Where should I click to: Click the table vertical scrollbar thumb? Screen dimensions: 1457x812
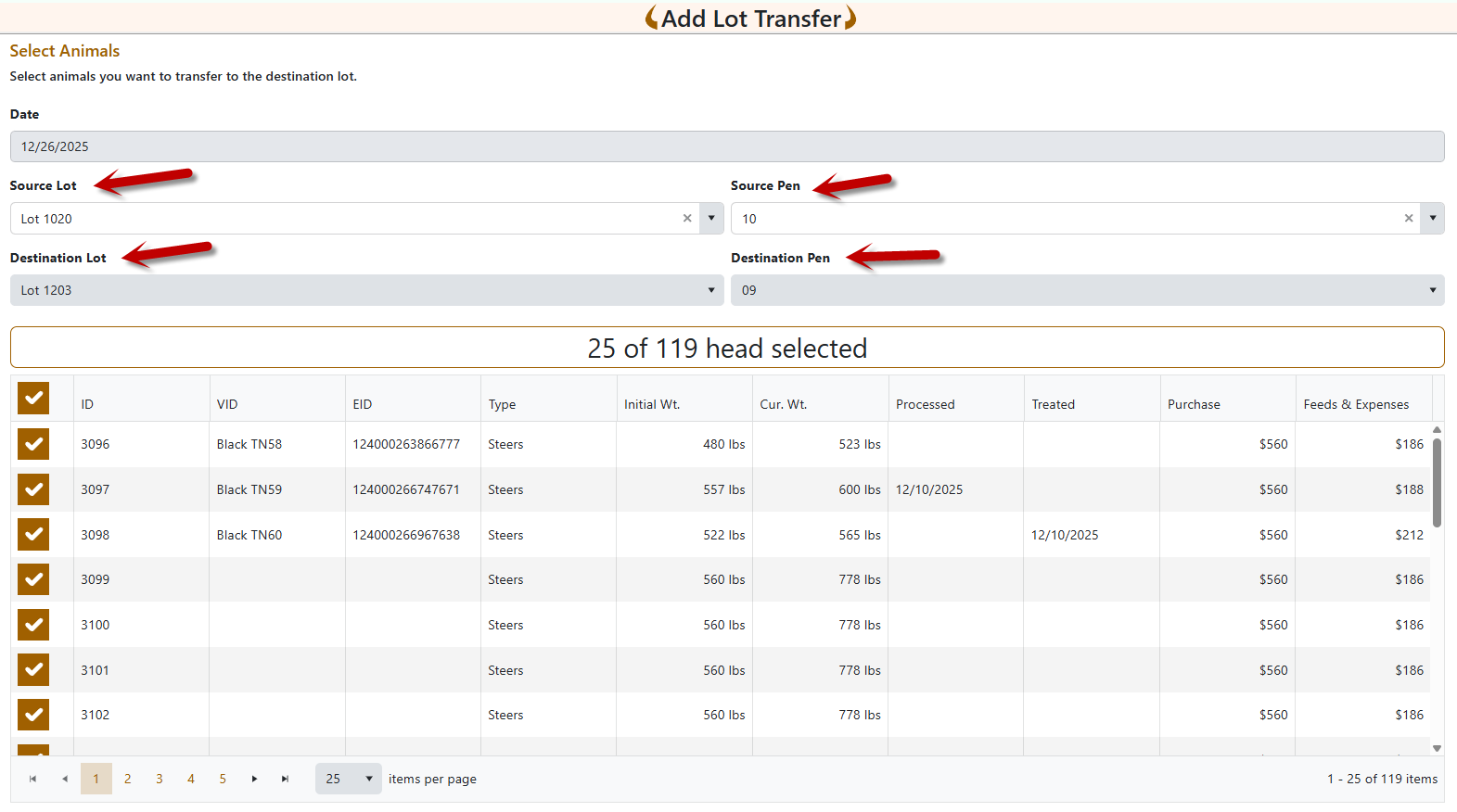coord(1437,482)
